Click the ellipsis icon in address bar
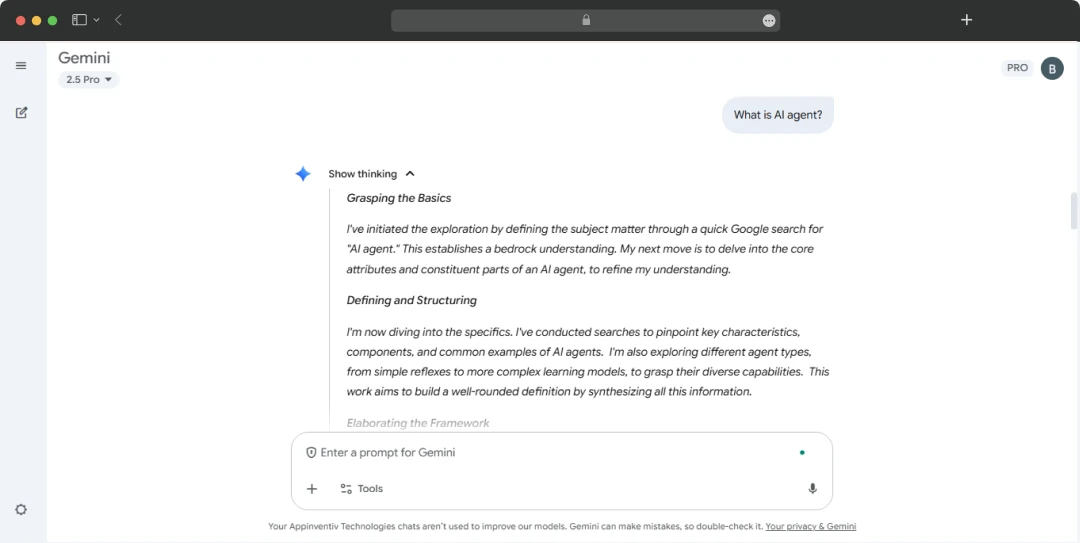Viewport: 1080px width, 543px height. [x=769, y=21]
